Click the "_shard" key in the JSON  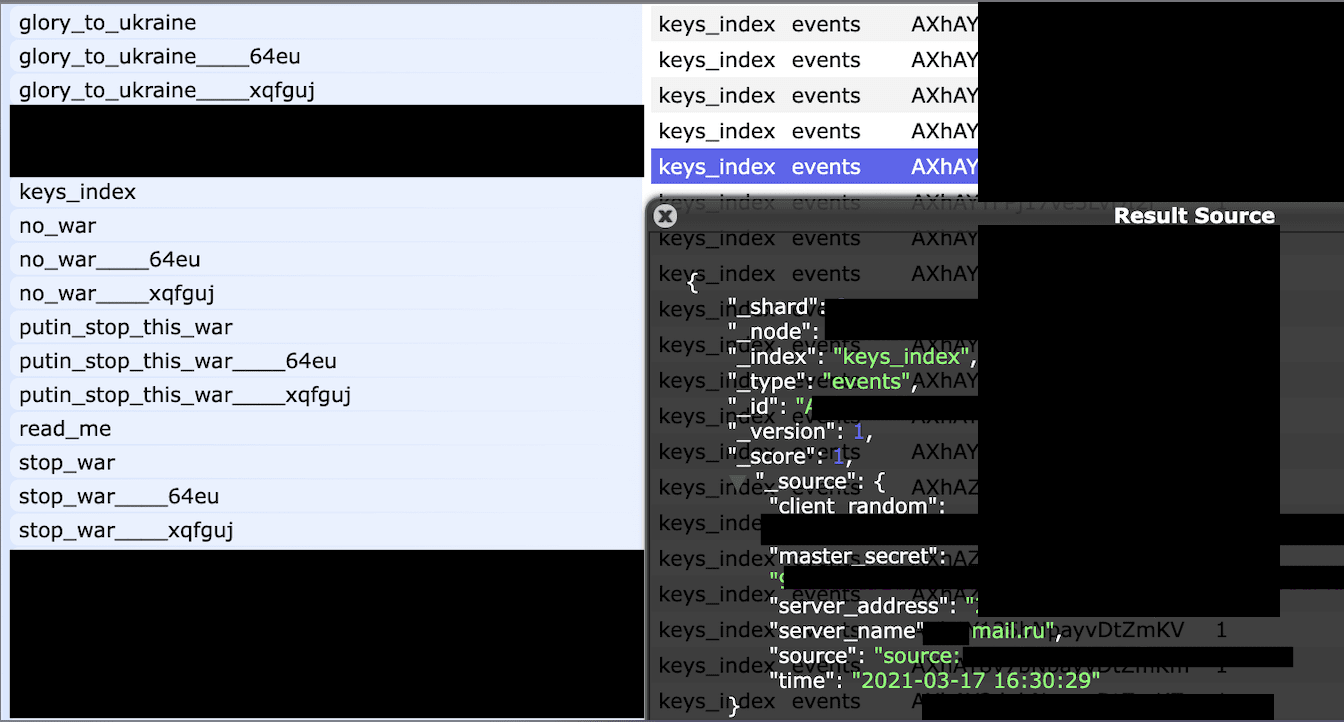776,306
